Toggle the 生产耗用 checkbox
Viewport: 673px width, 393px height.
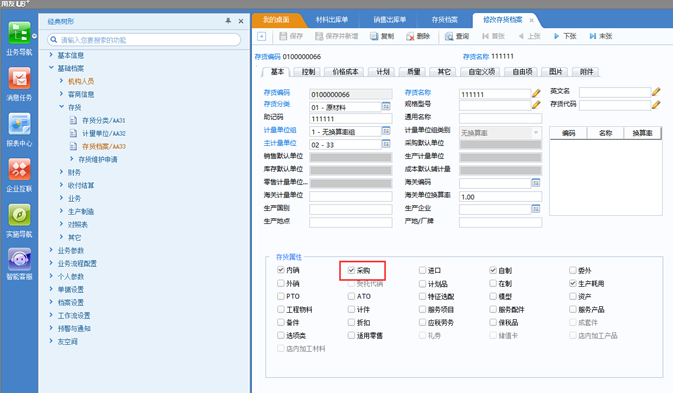573,283
